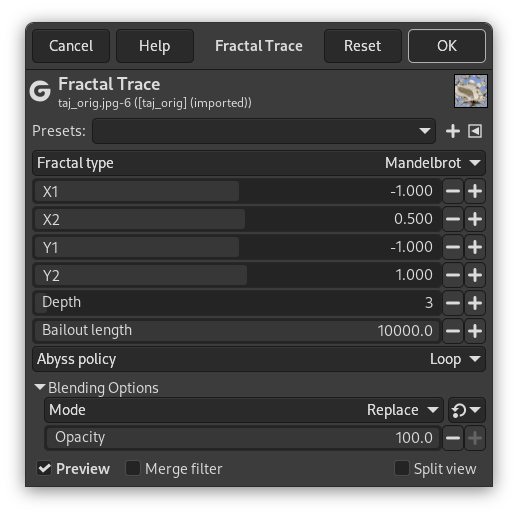Click the Opacity slider

point(243,438)
